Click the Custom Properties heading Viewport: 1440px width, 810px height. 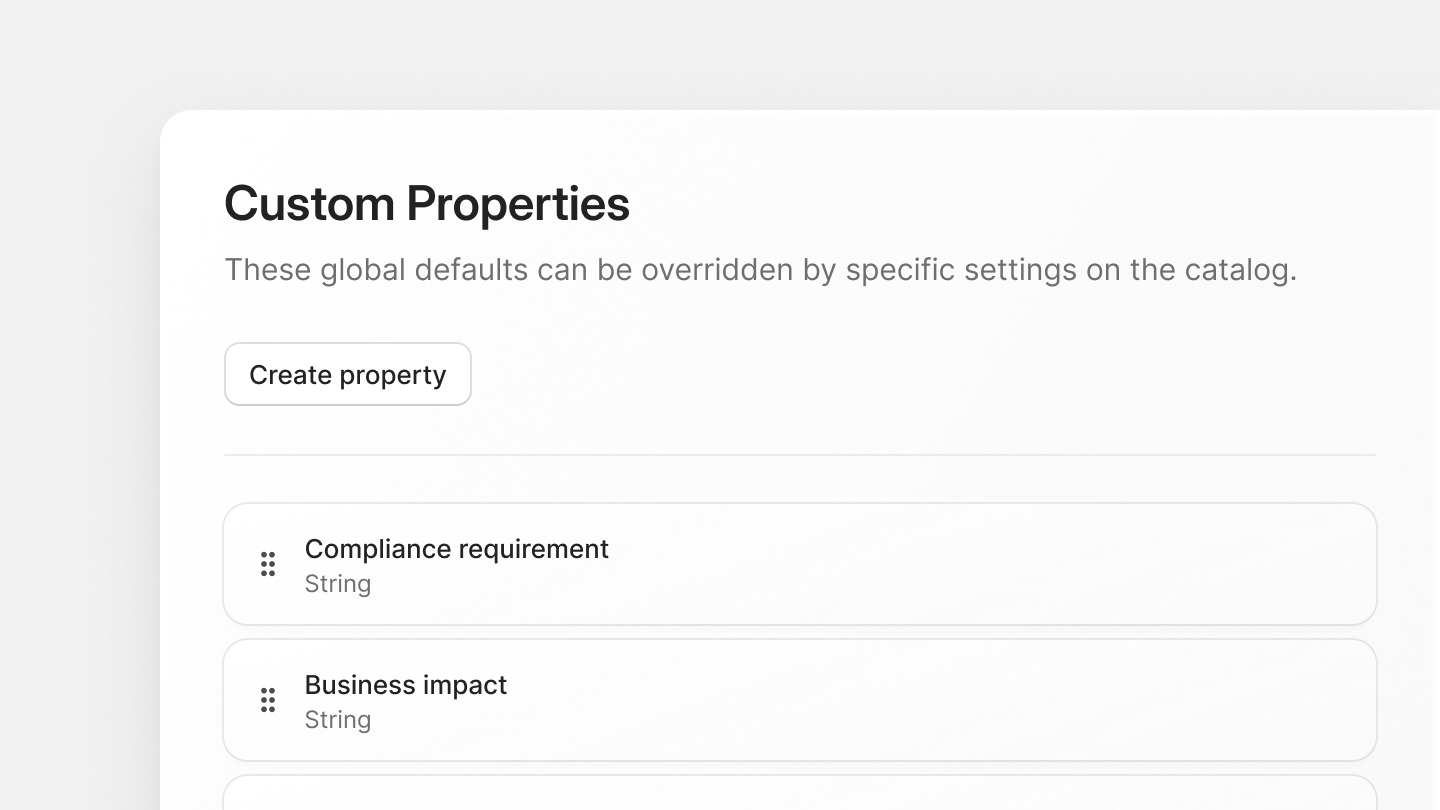(x=427, y=204)
